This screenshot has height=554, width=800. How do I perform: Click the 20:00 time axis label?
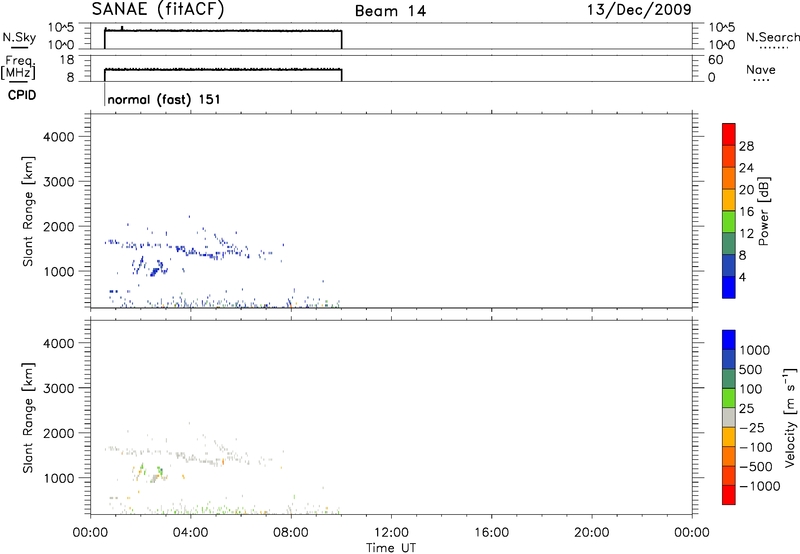click(x=592, y=533)
